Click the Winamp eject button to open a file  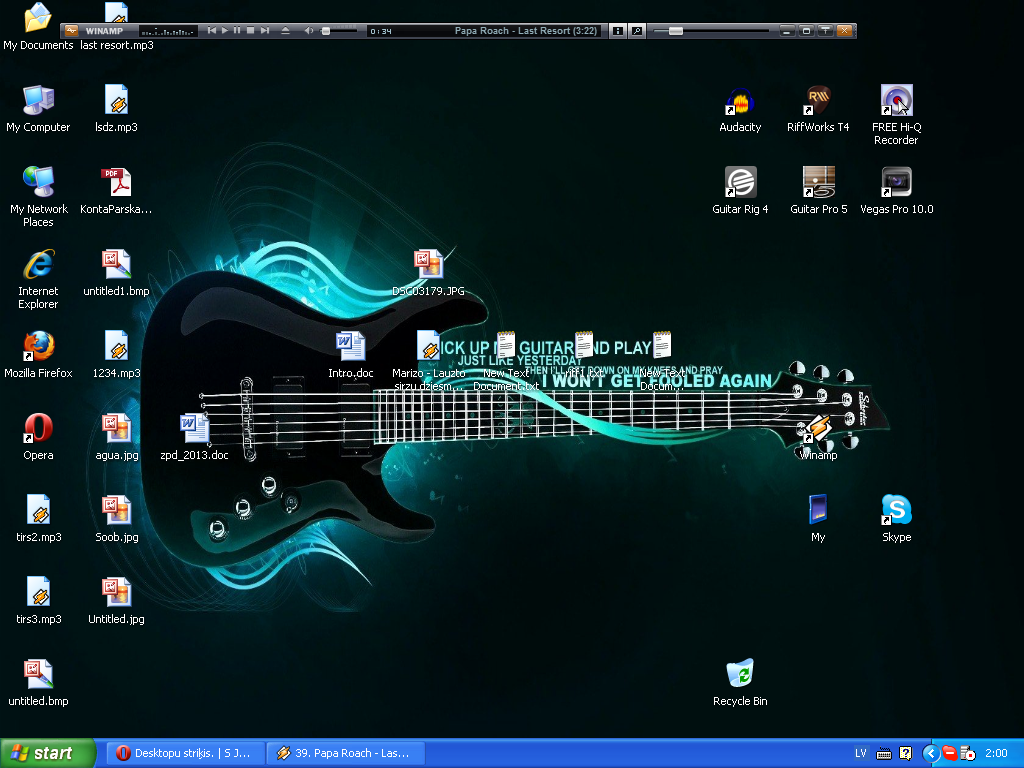click(x=285, y=31)
